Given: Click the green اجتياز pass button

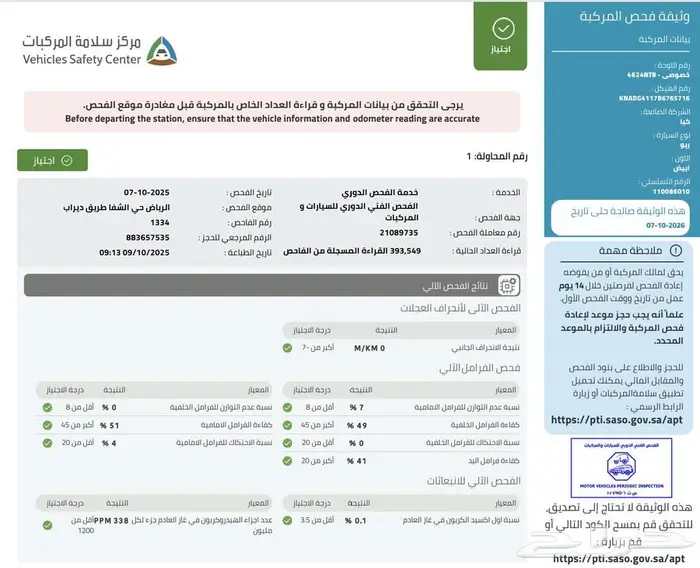Looking at the screenshot, I should coord(52,159).
